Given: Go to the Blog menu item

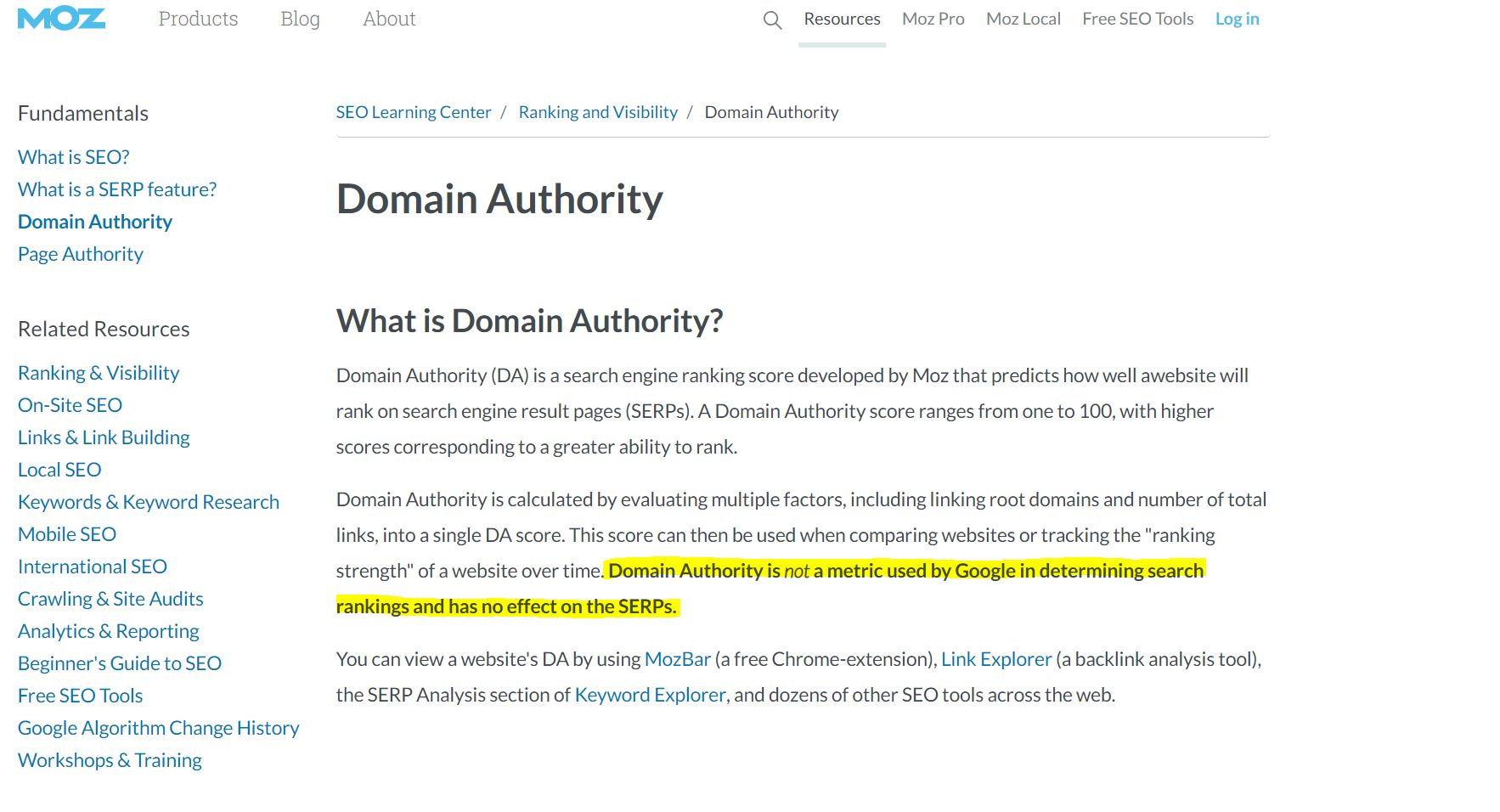Looking at the screenshot, I should click(x=300, y=19).
